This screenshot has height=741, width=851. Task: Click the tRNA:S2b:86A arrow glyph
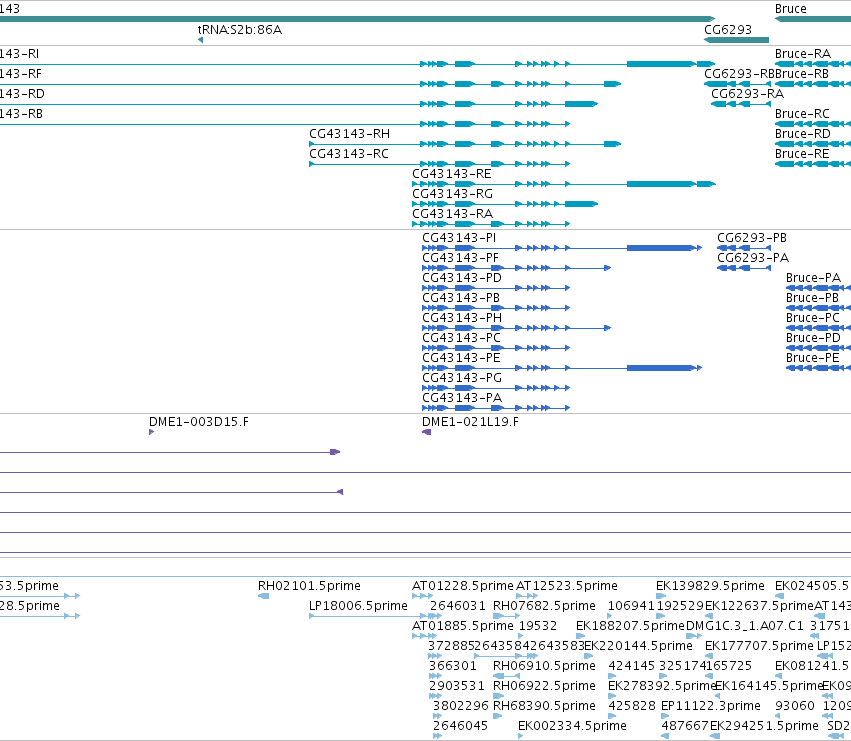point(200,40)
